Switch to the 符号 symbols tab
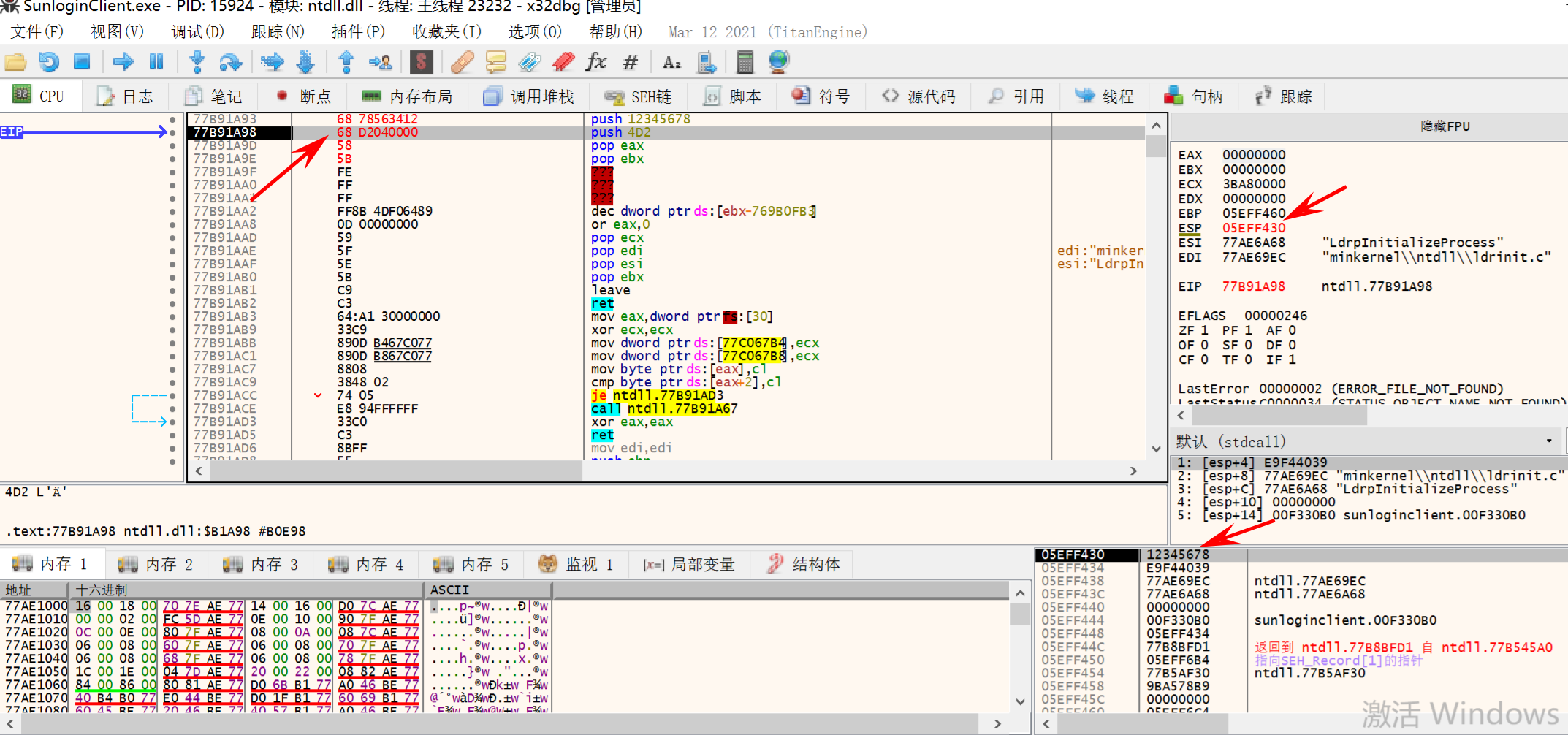 (821, 96)
